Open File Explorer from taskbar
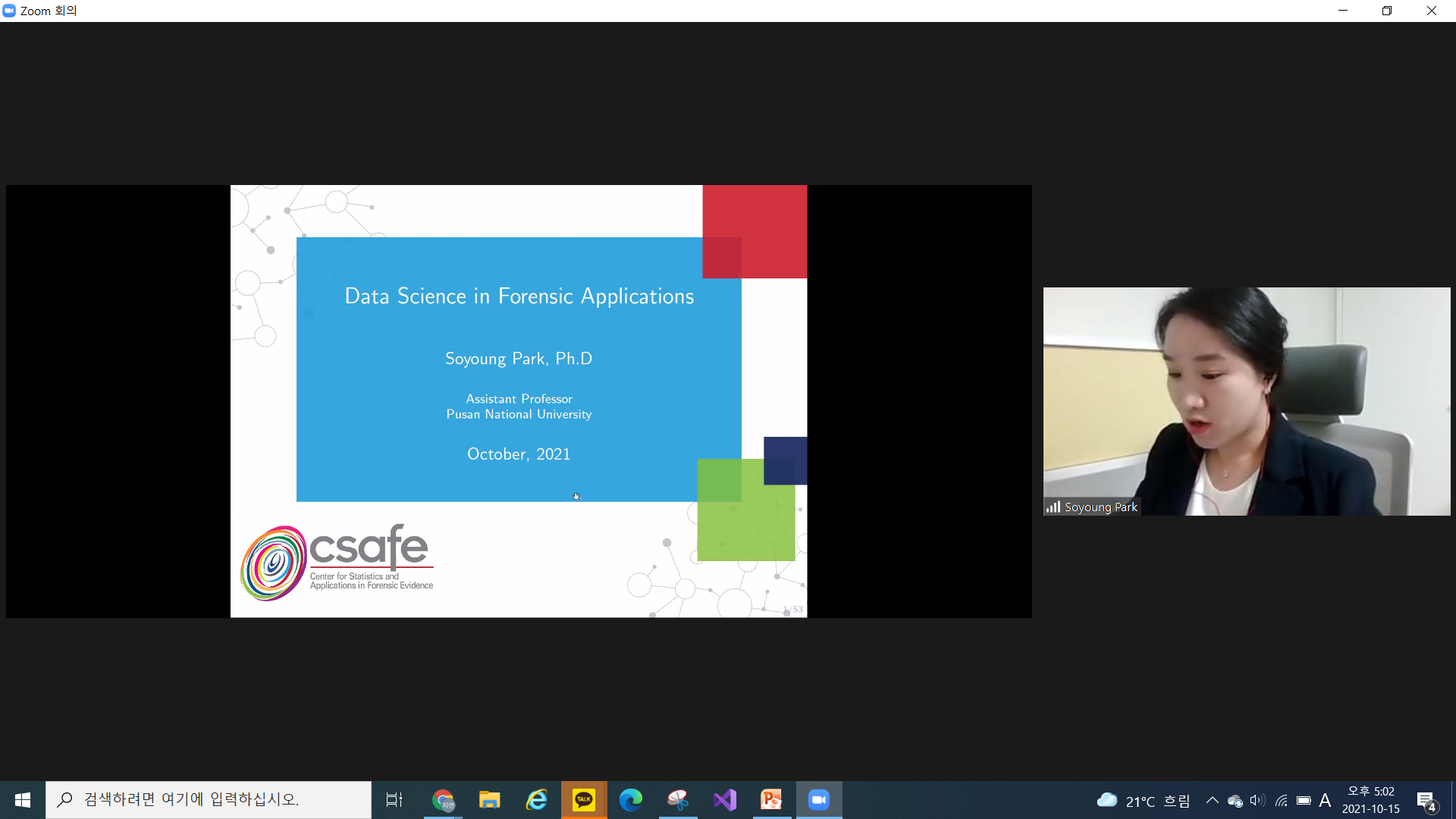This screenshot has height=819, width=1456. [490, 800]
